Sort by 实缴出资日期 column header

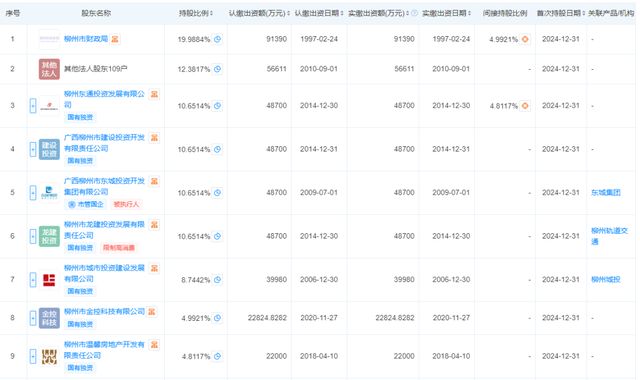(x=447, y=13)
